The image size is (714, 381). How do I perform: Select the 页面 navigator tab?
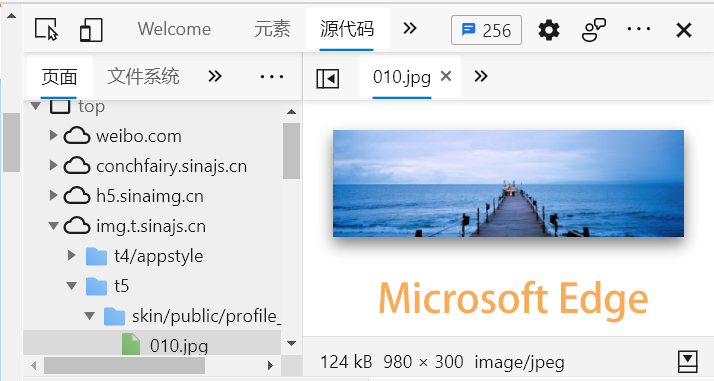(x=59, y=76)
